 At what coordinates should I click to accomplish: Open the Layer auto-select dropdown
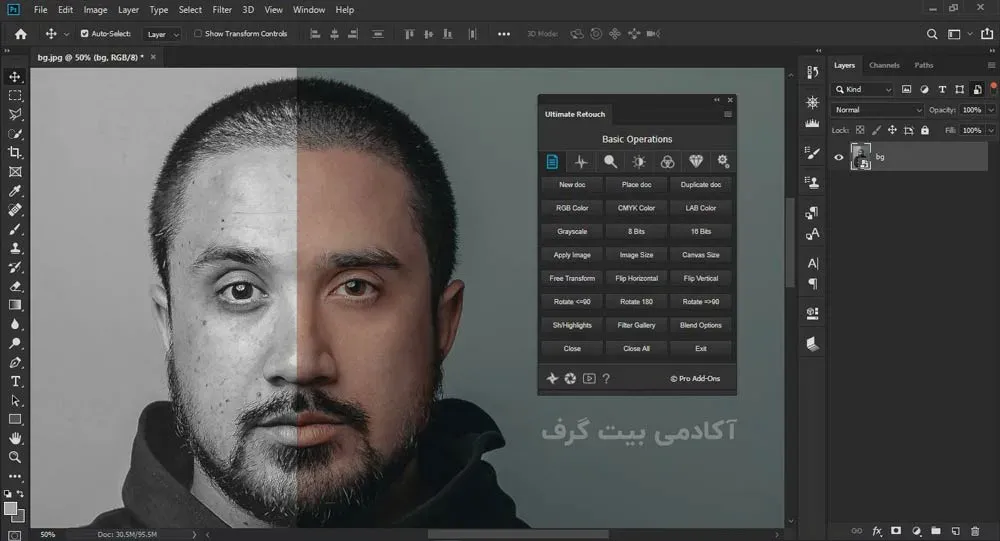pos(162,34)
